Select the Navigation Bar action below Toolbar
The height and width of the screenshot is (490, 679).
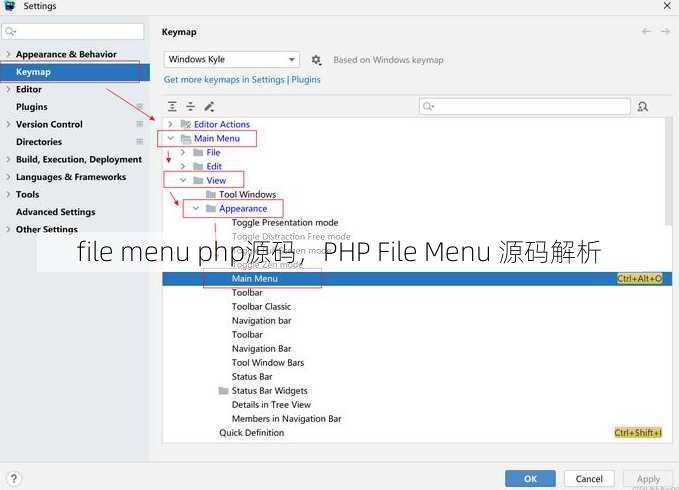coord(262,348)
